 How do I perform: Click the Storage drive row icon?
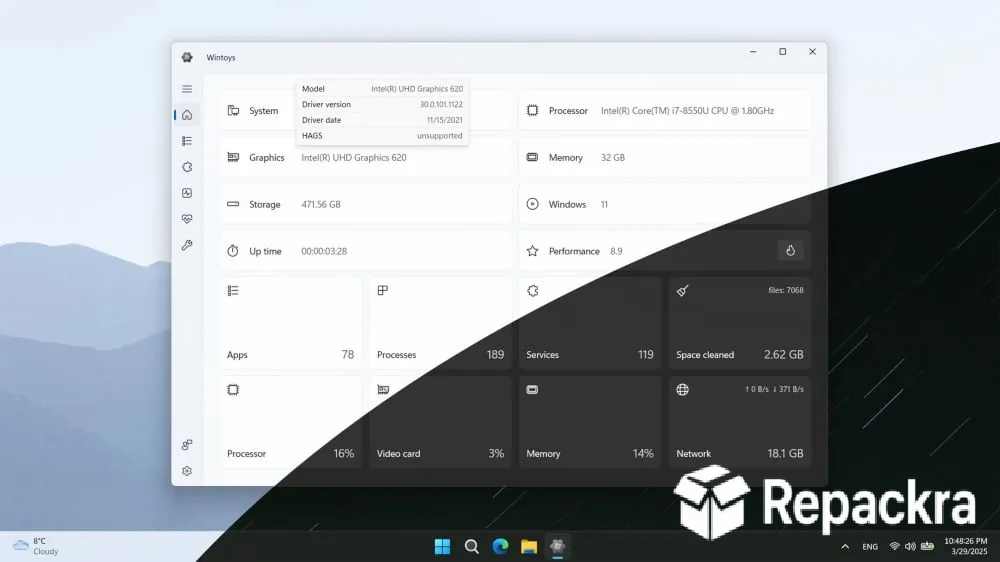(x=233, y=204)
